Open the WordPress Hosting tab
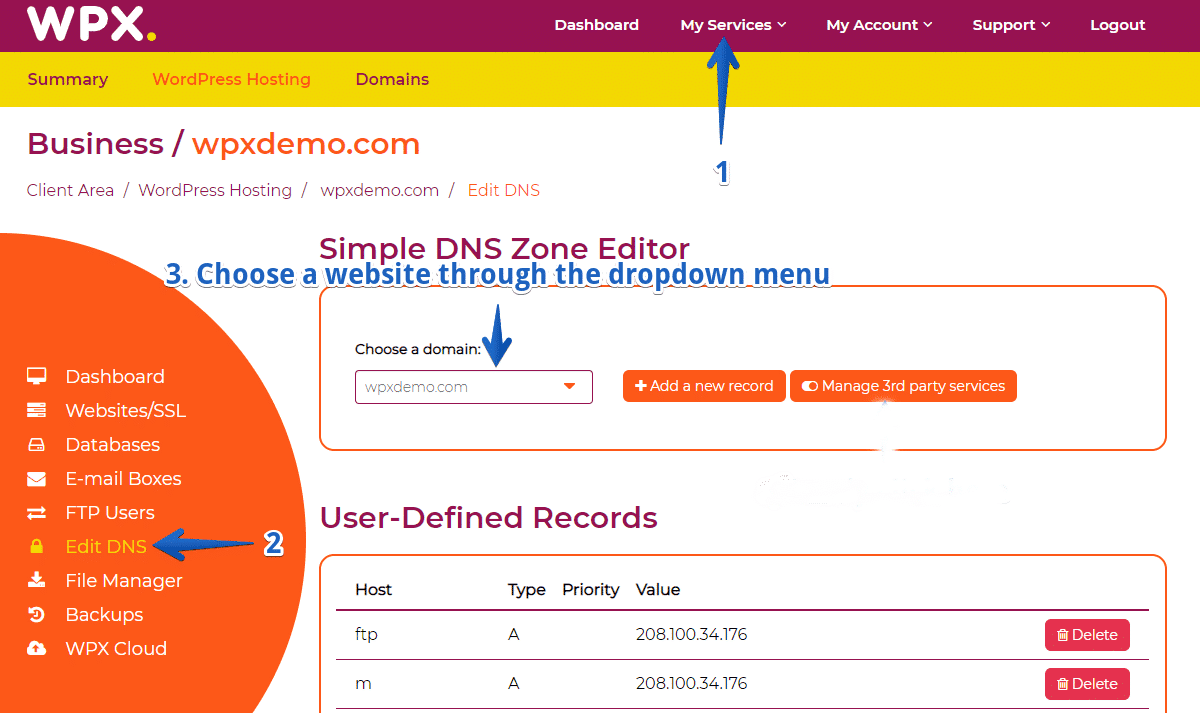This screenshot has height=713, width=1200. (231, 79)
